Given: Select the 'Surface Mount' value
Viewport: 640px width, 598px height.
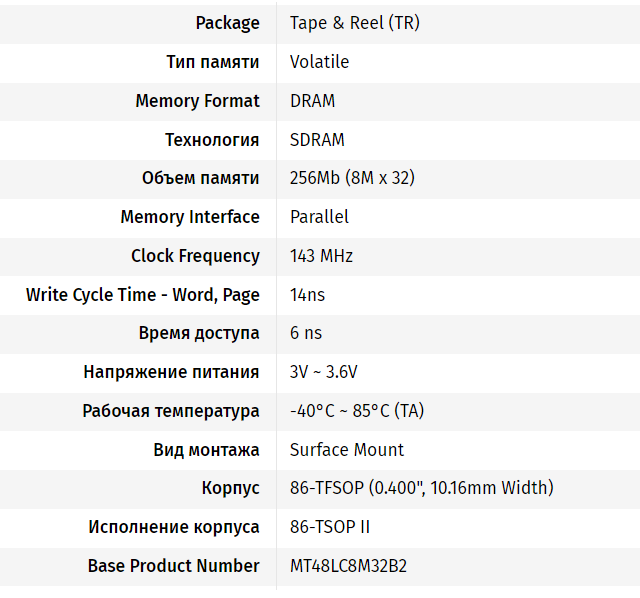Looking at the screenshot, I should tap(347, 450).
